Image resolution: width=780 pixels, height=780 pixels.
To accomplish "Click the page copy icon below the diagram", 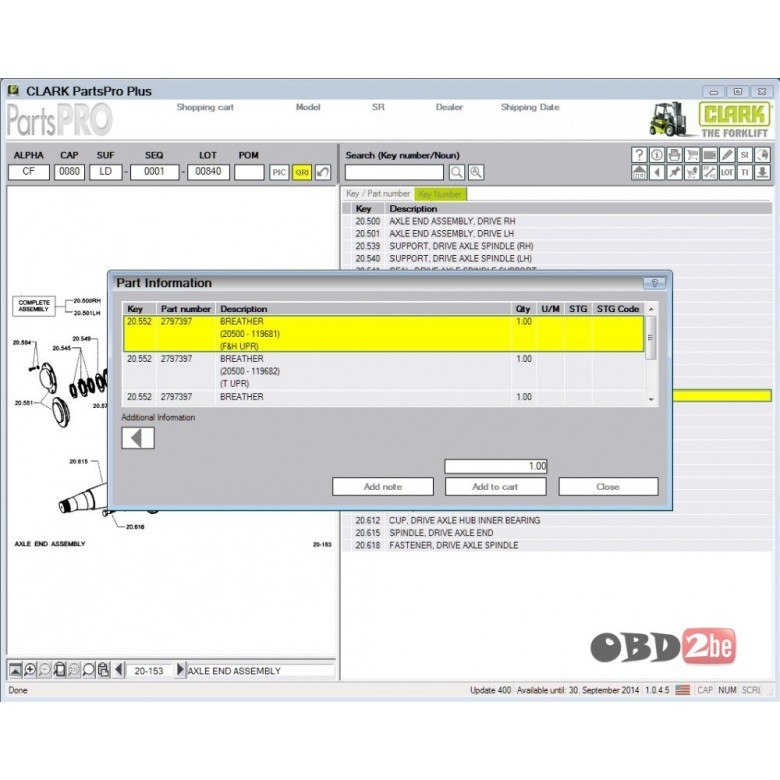I will pyautogui.click(x=59, y=670).
